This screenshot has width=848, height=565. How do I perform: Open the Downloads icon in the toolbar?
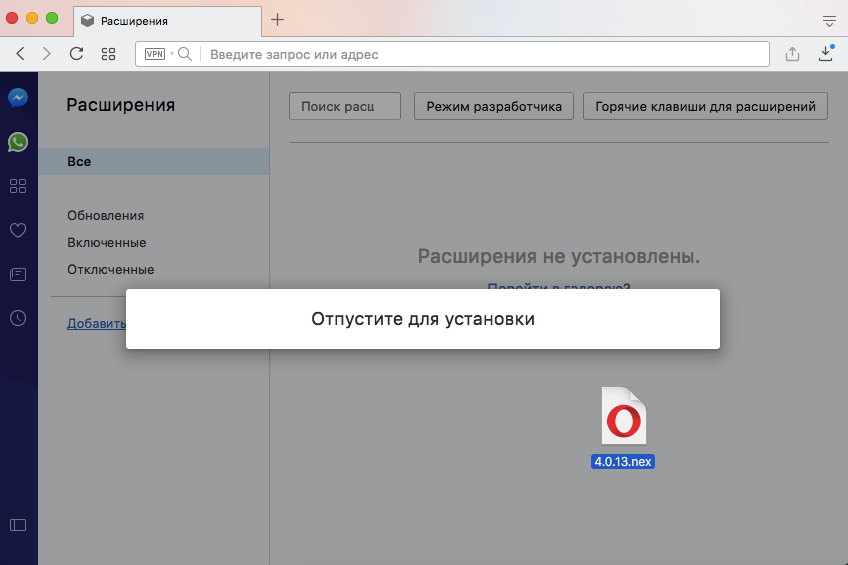point(826,53)
